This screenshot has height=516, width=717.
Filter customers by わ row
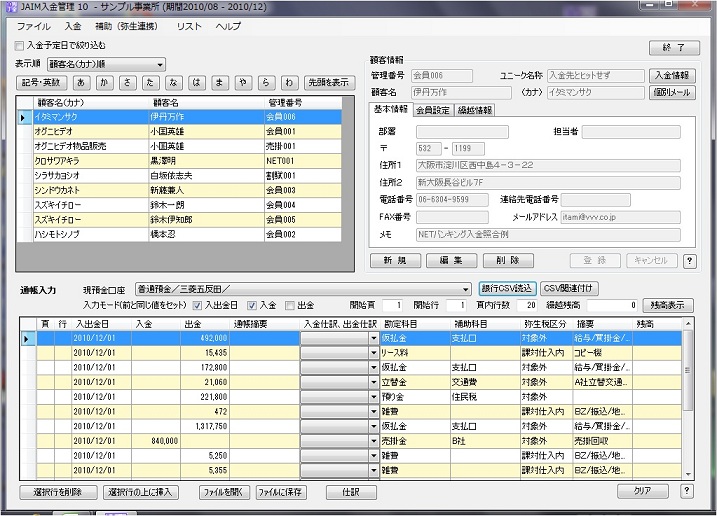289,82
